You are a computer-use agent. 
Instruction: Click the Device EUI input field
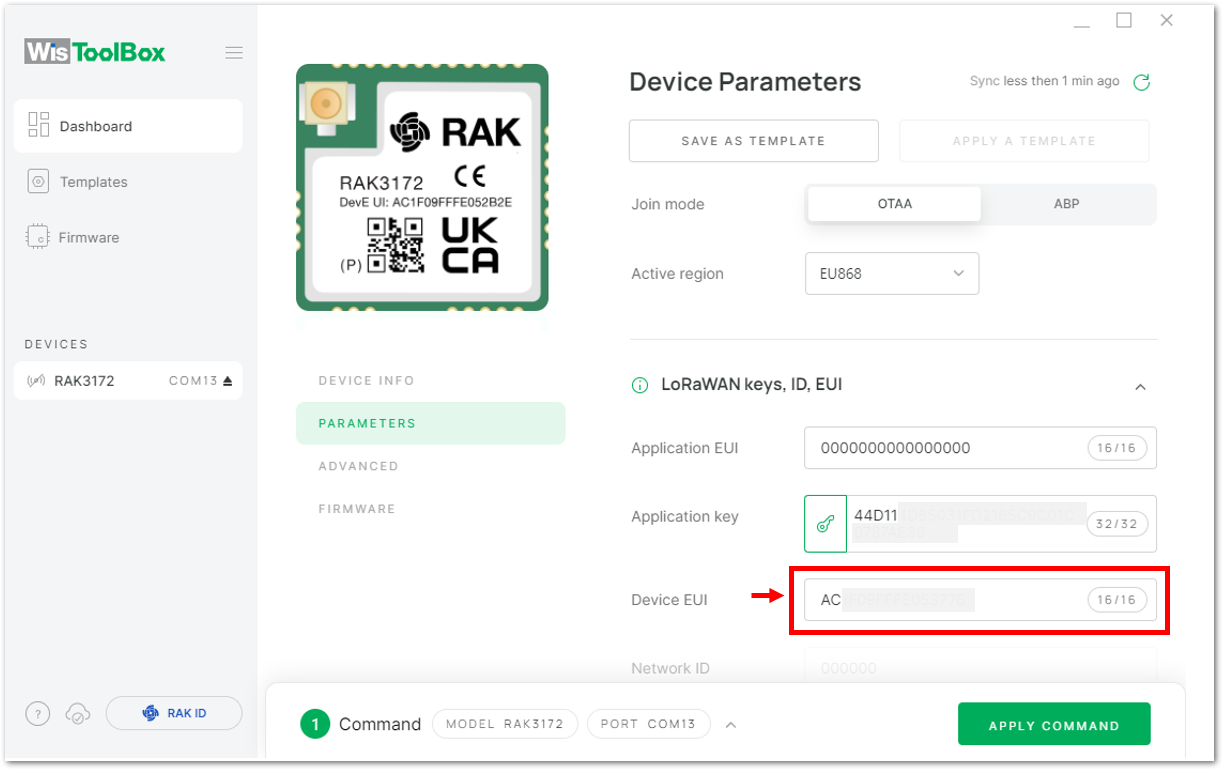980,600
